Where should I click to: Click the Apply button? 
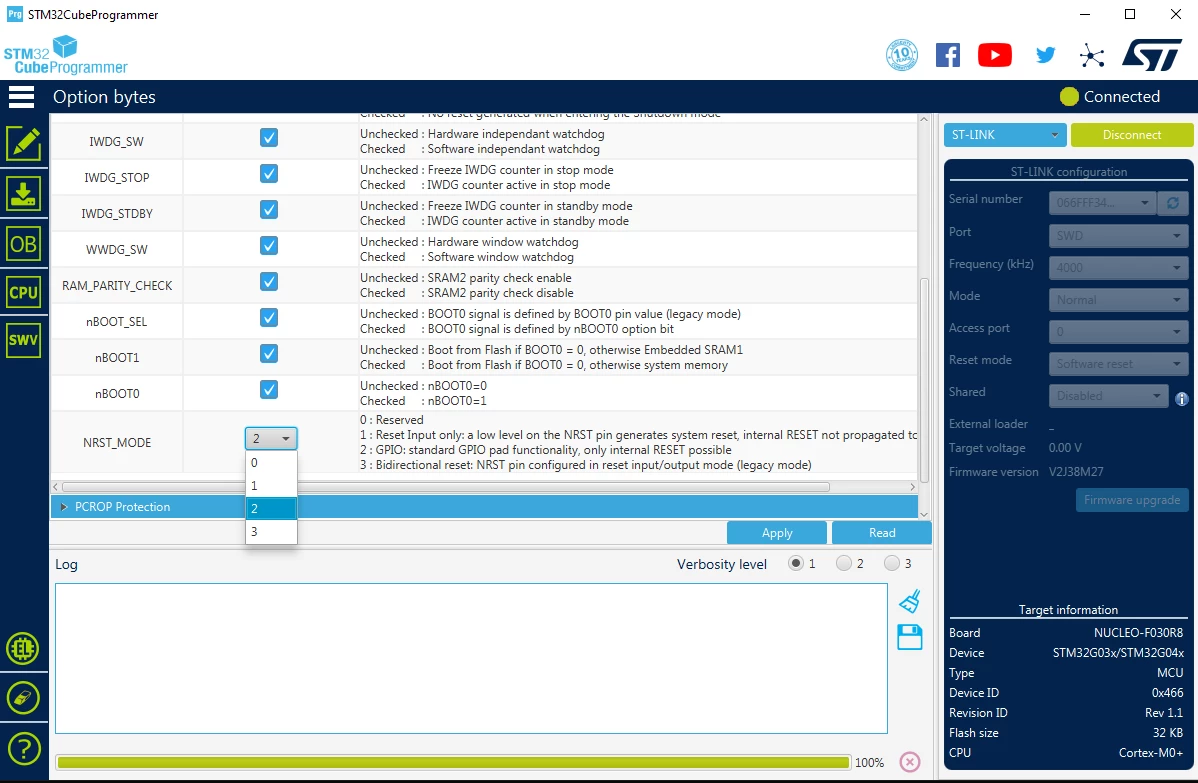[x=777, y=532]
